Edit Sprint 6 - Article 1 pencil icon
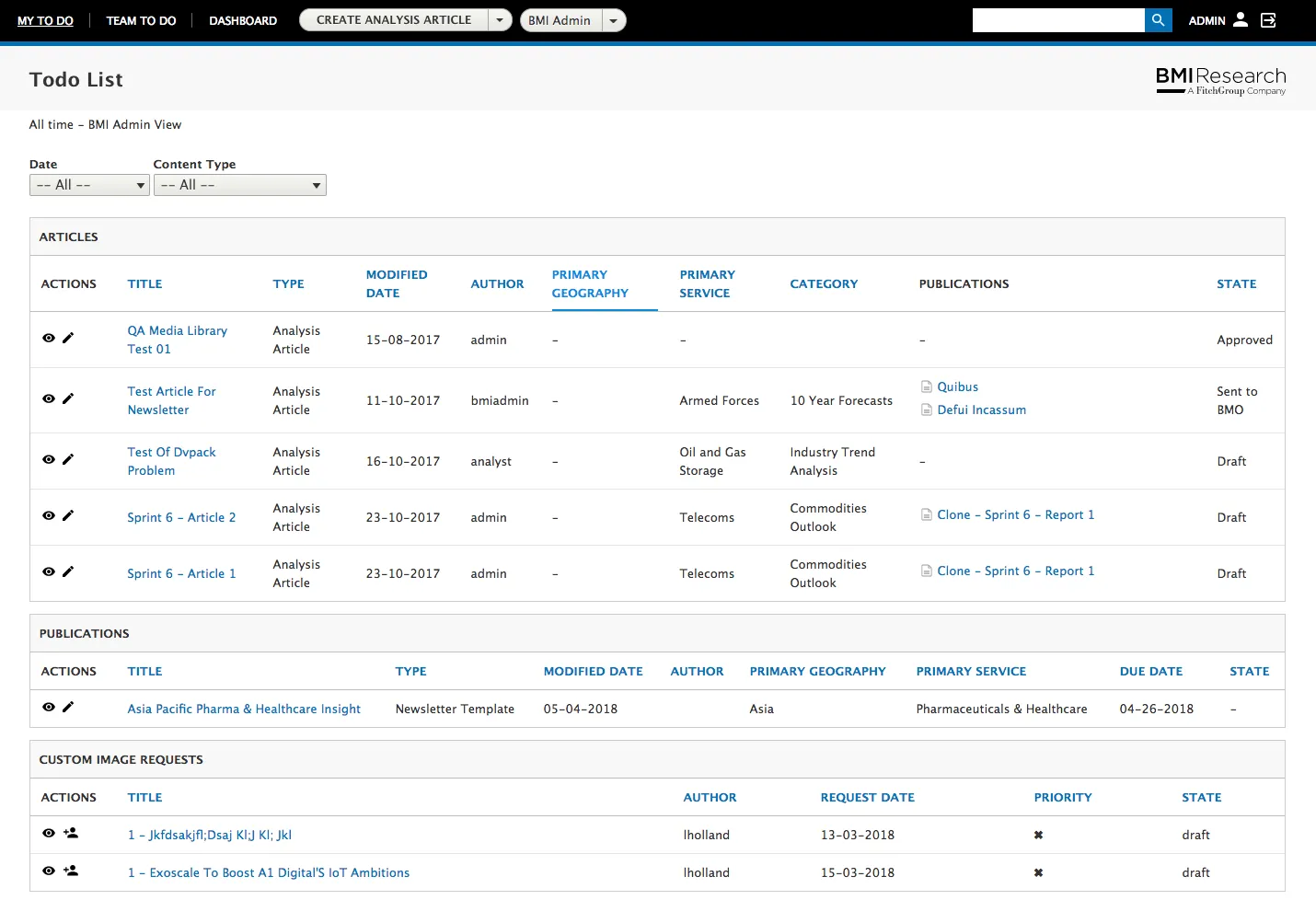The height and width of the screenshot is (923, 1316). pyautogui.click(x=68, y=572)
